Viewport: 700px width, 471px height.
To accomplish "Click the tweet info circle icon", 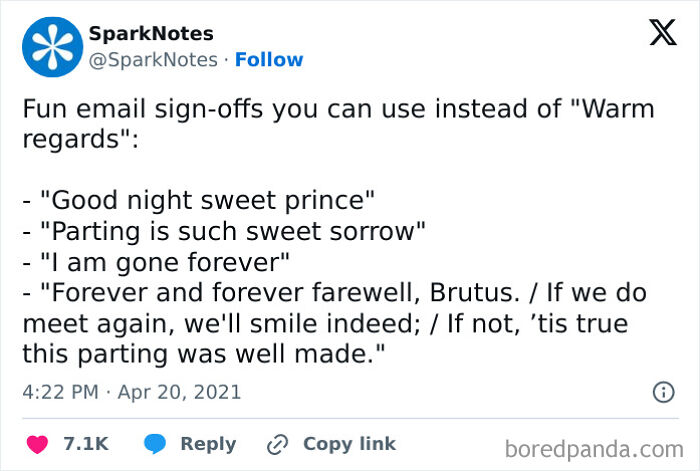I will click(x=662, y=393).
